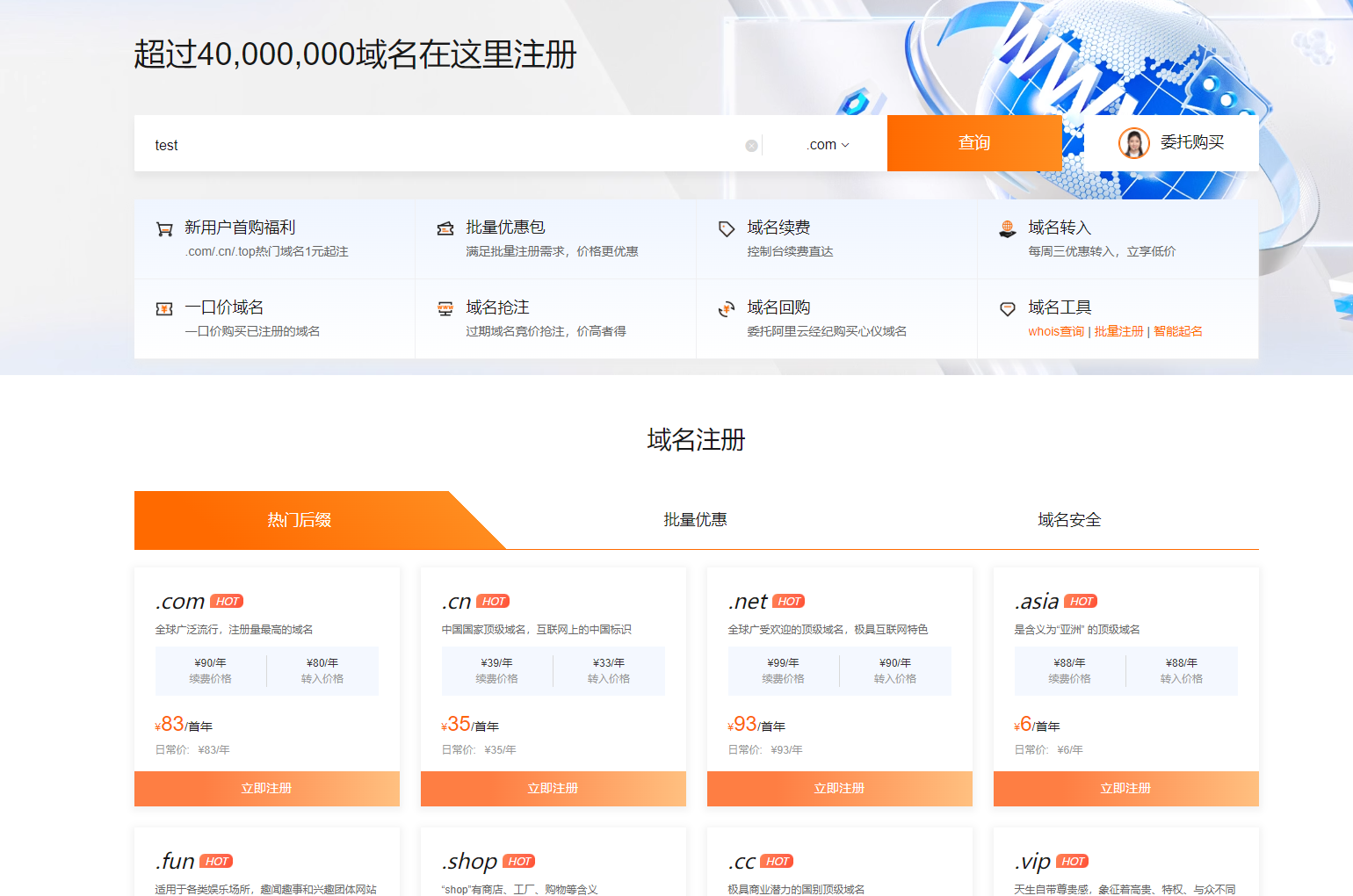Click the .net domain card title
Screen dimensions: 1353x896
[748, 602]
